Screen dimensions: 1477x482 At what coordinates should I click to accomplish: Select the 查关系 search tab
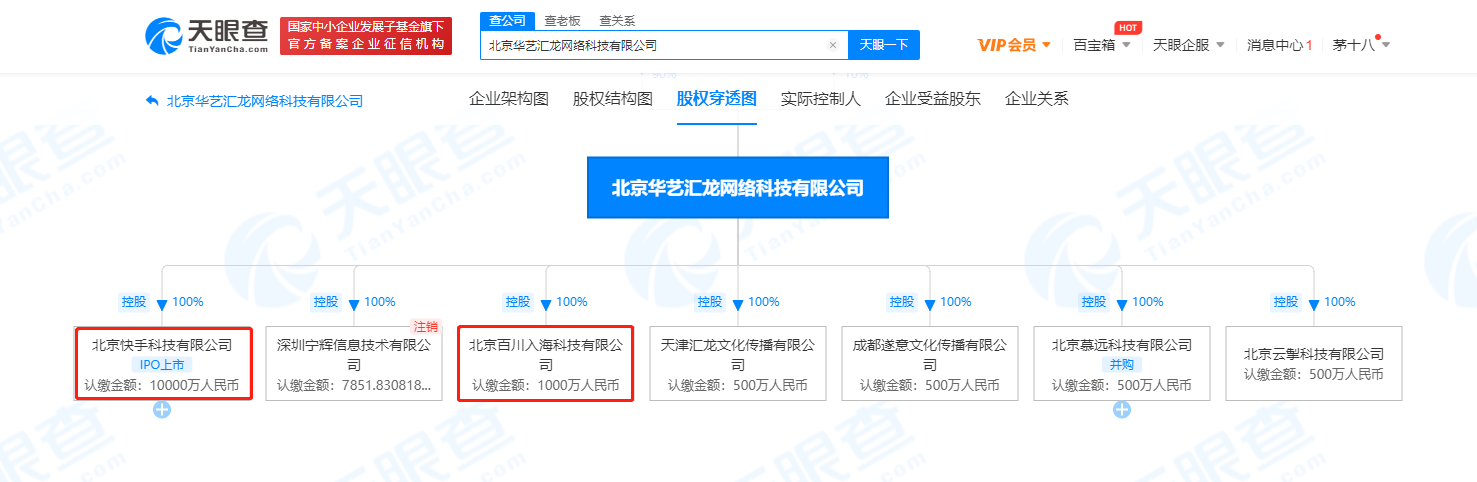pos(617,20)
